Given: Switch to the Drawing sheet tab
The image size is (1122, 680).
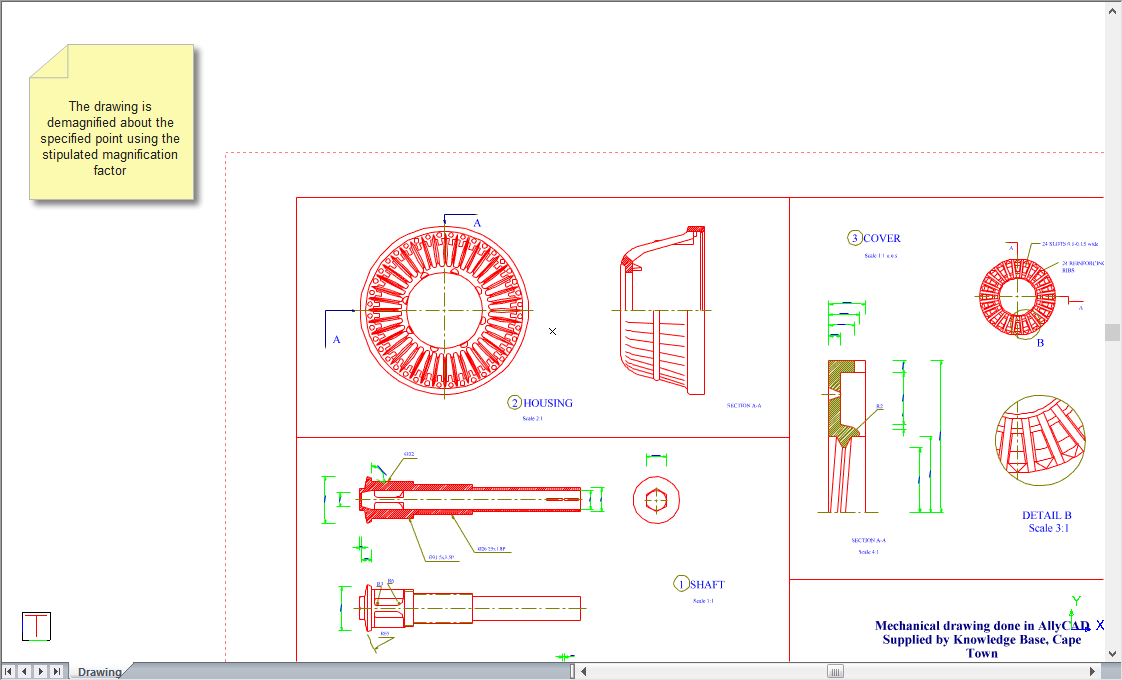Looking at the screenshot, I should click(99, 672).
